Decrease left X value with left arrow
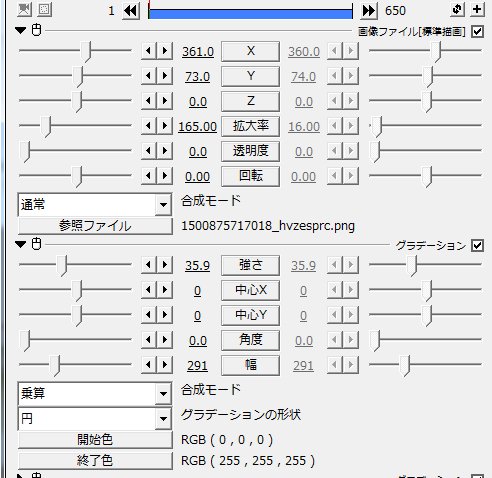 [148, 51]
